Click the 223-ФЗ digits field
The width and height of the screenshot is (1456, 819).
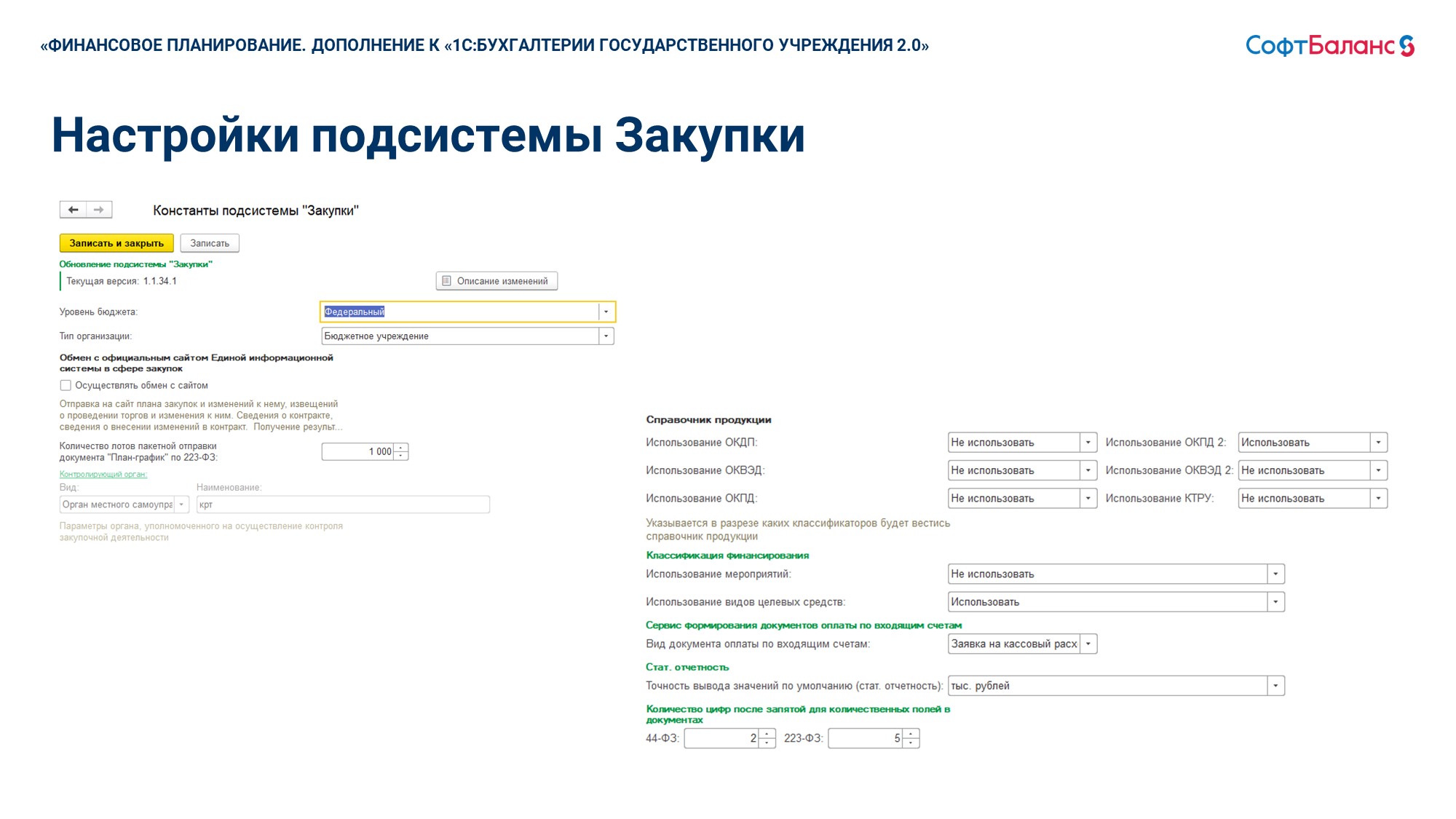[866, 738]
